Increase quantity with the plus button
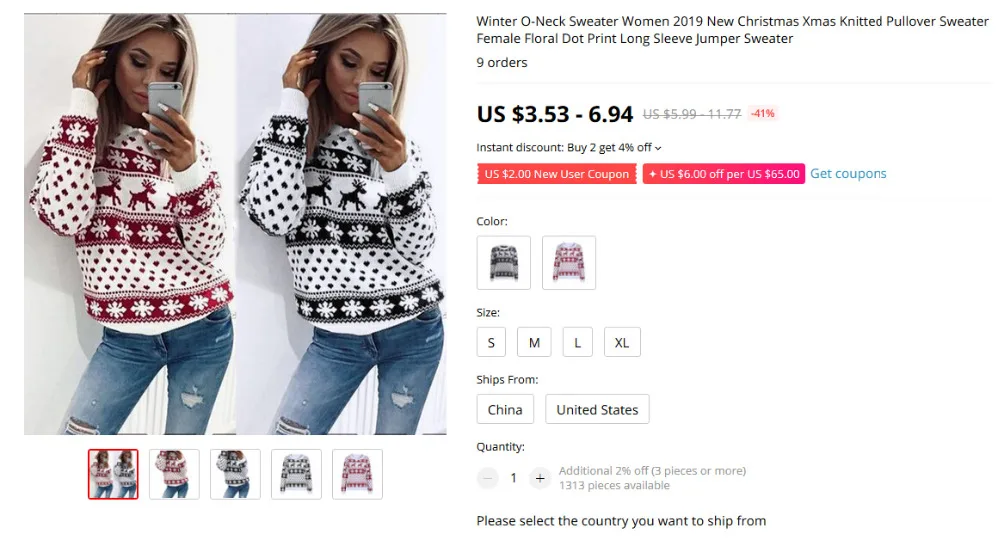This screenshot has width=1000, height=540. pos(540,478)
